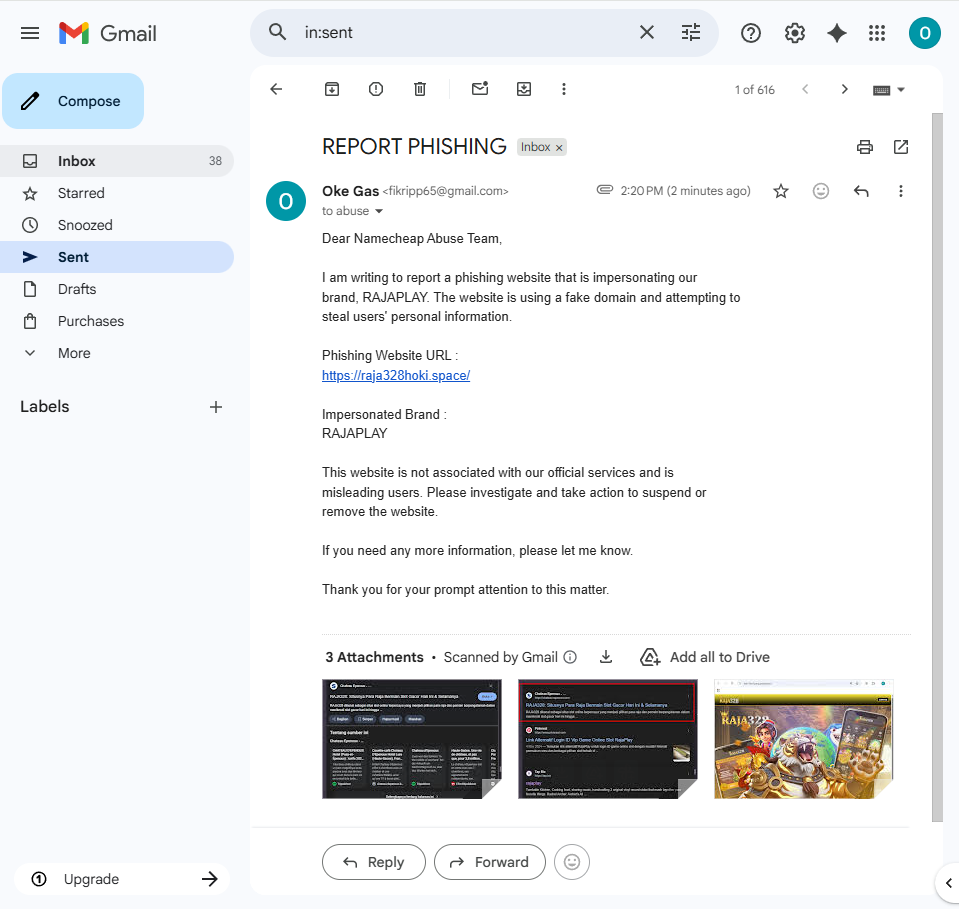Print all messages icon
959x909 pixels.
tap(864, 147)
